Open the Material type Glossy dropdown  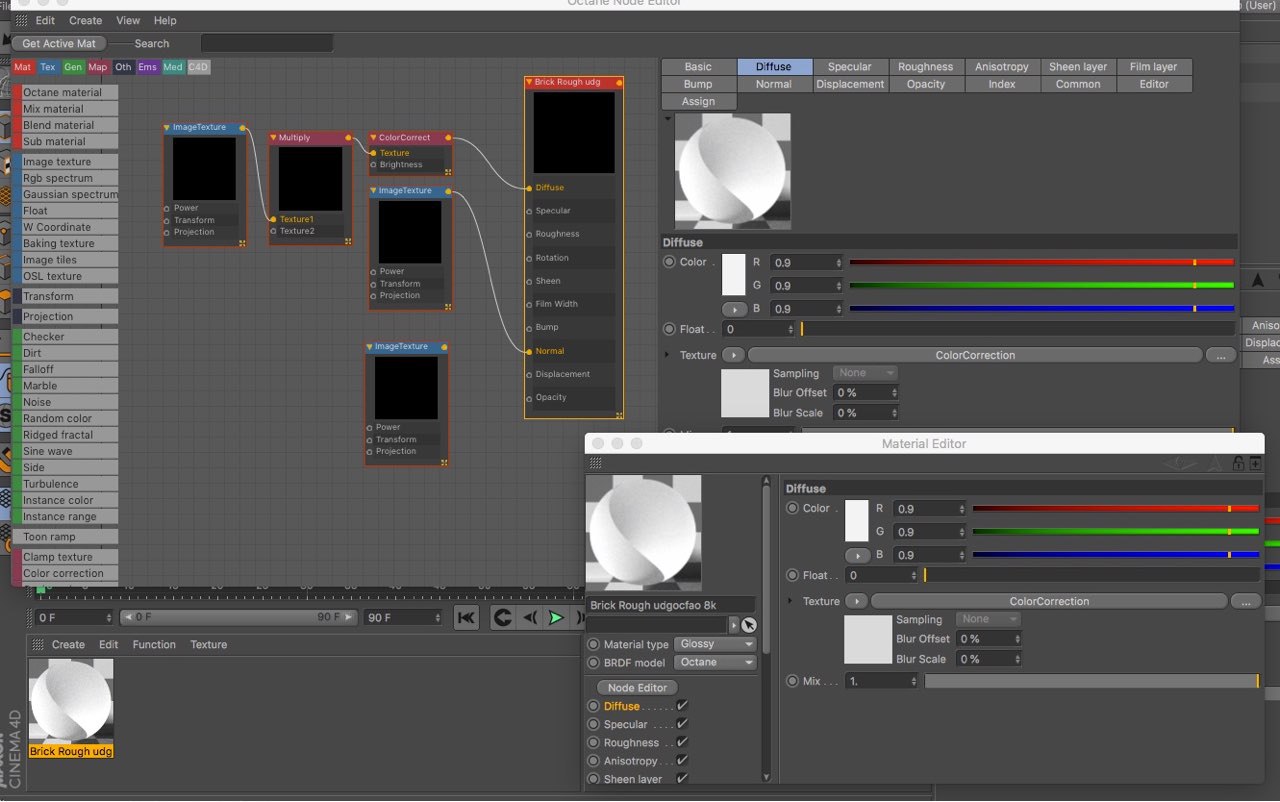(716, 644)
